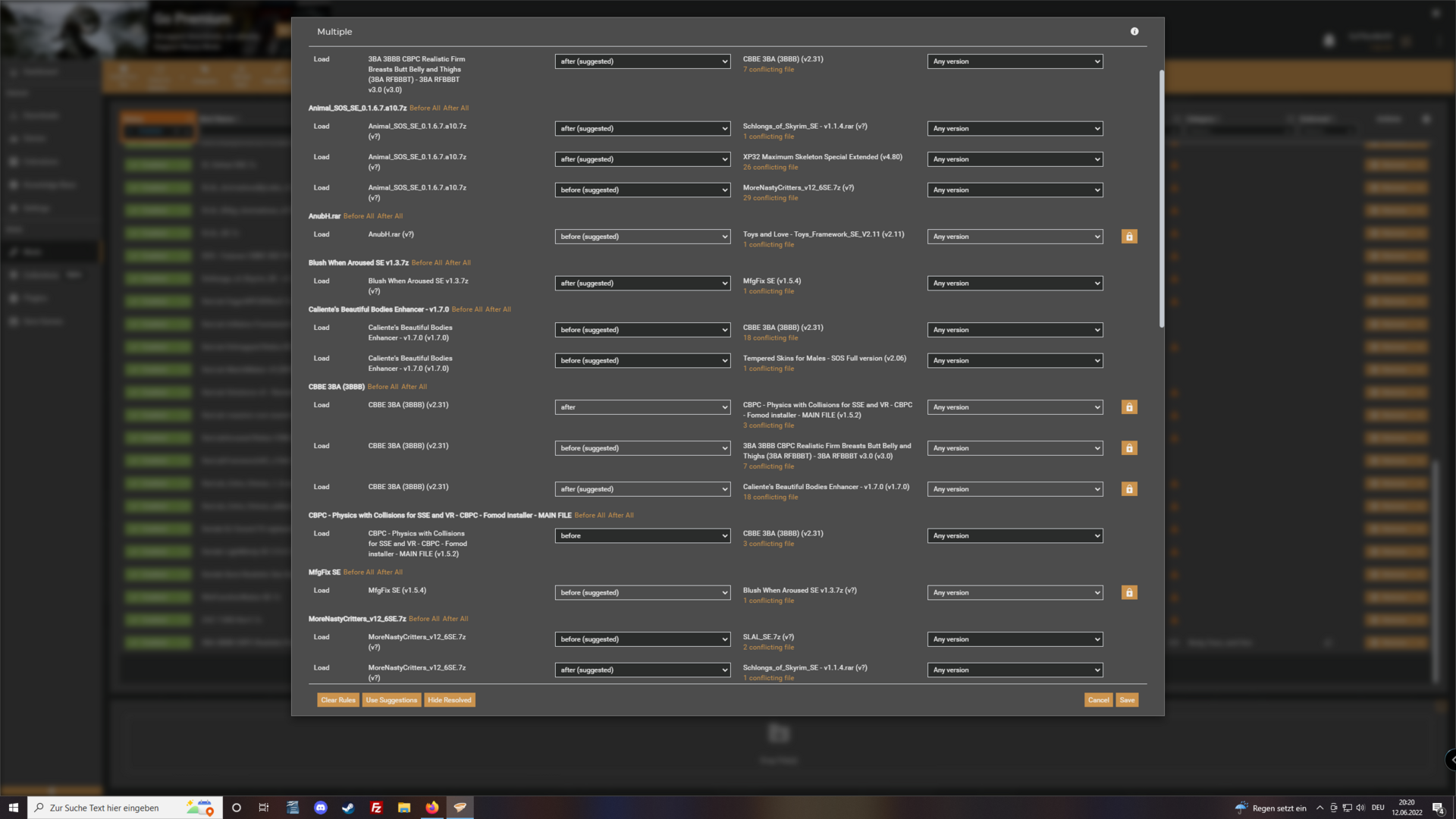Open order dropdown for 3BA 3BBB CBPC Realistic Firm row
Viewport: 1456px width, 819px height.
tap(643, 61)
